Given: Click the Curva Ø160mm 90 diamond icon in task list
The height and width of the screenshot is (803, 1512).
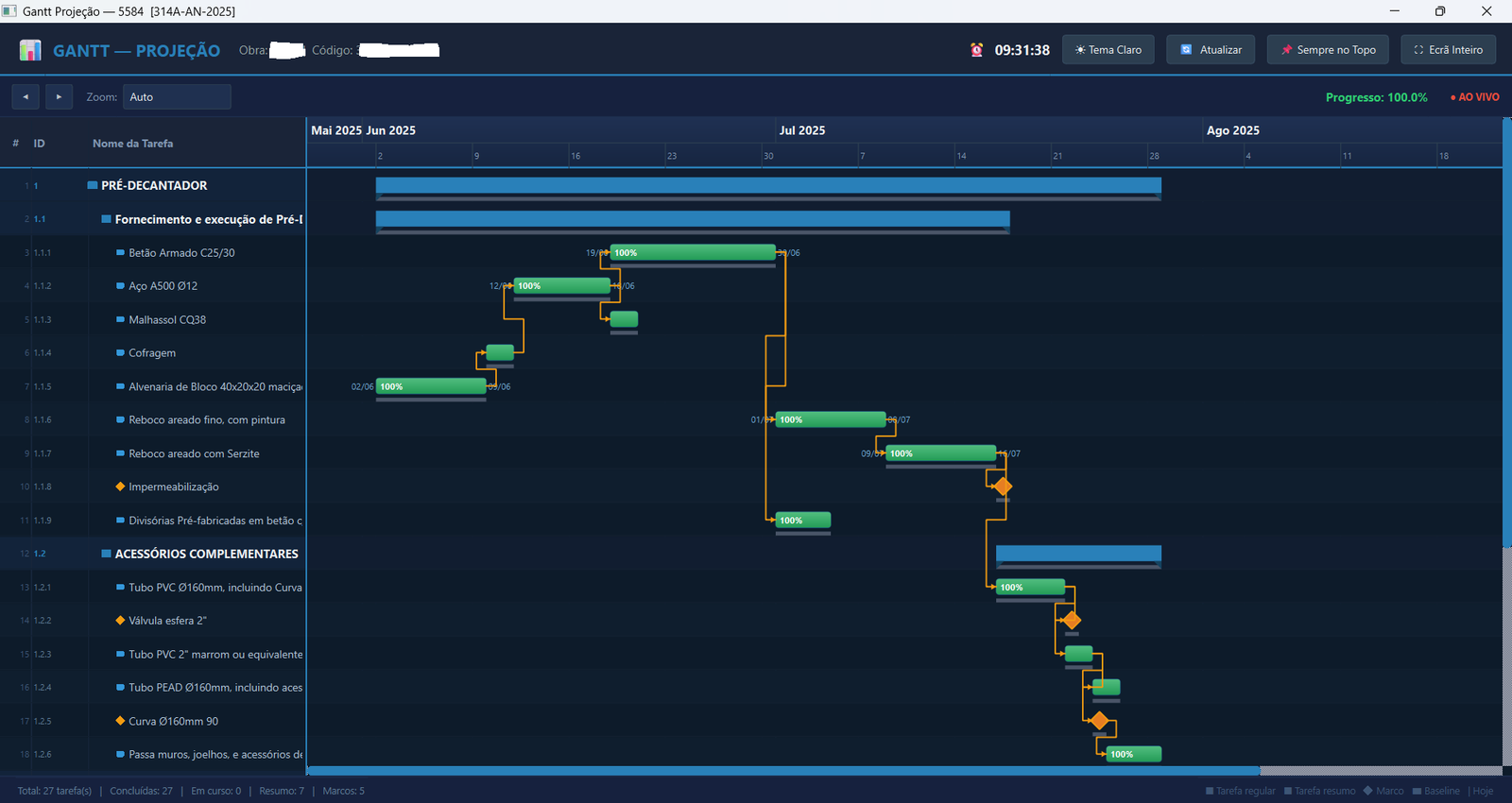Looking at the screenshot, I should tap(120, 721).
